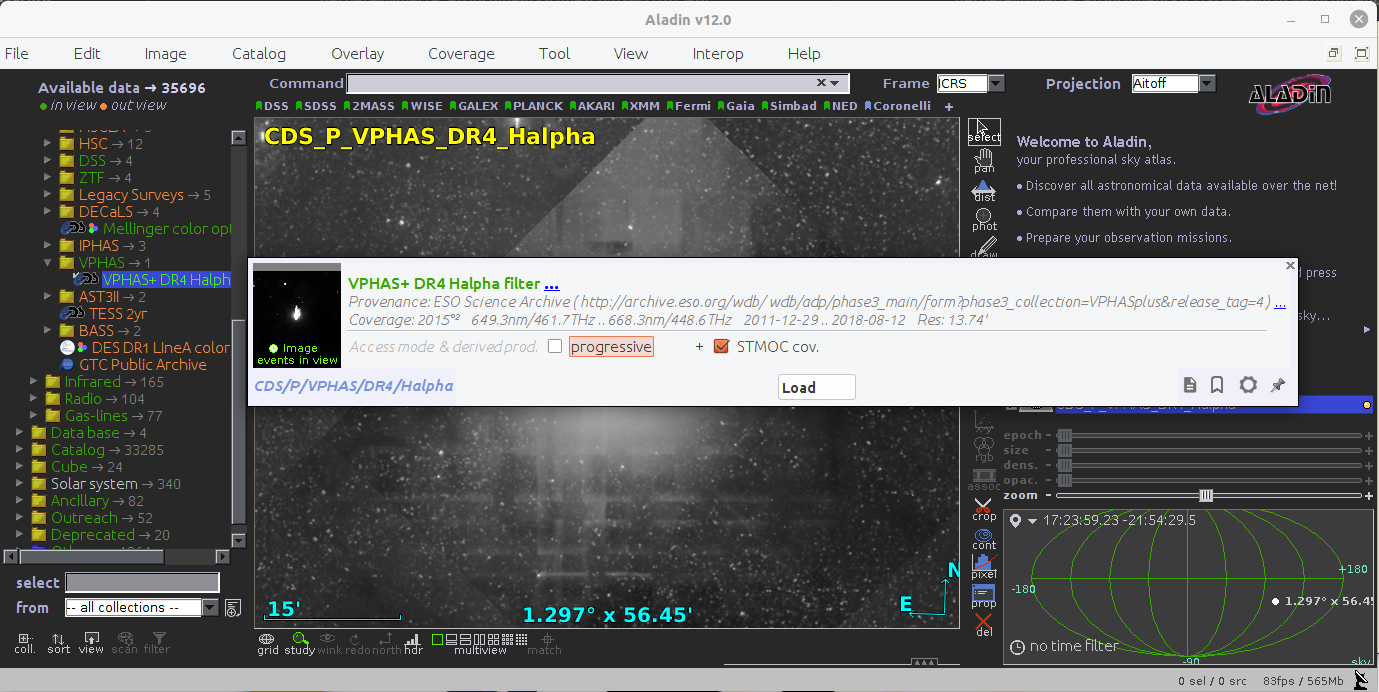Image resolution: width=1379 pixels, height=692 pixels.
Task: Click the study magnifier icon
Action: [x=299, y=643]
